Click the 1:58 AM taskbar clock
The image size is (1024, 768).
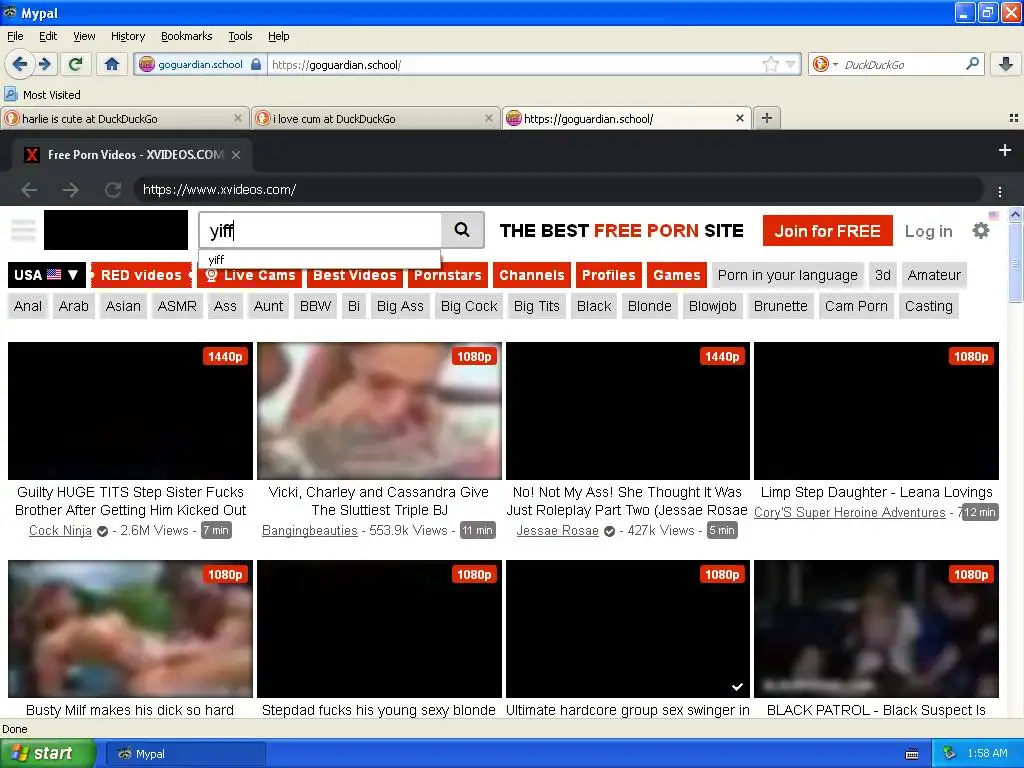pos(987,753)
